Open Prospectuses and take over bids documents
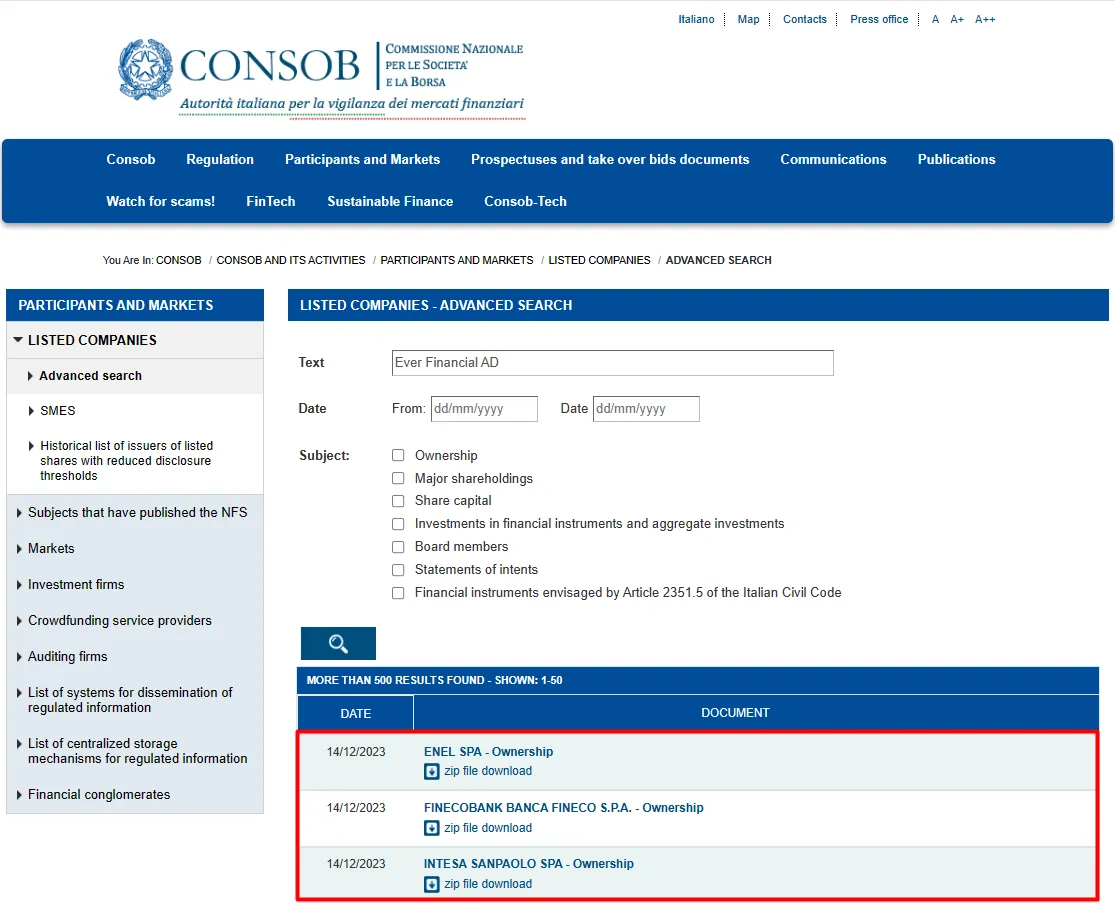The image size is (1115, 903). (x=609, y=159)
